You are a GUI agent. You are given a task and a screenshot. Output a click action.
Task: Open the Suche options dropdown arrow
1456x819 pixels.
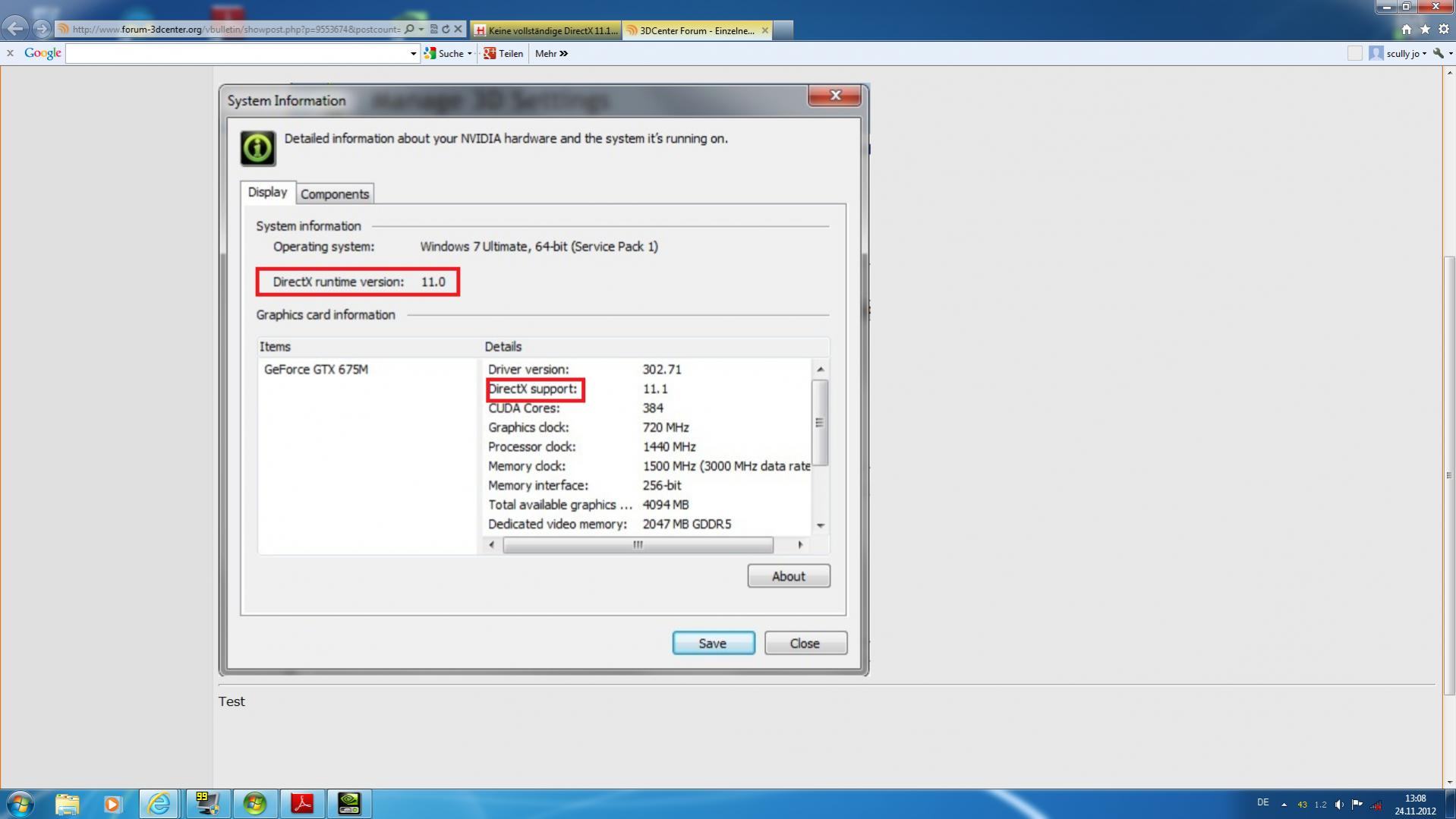click(470, 53)
